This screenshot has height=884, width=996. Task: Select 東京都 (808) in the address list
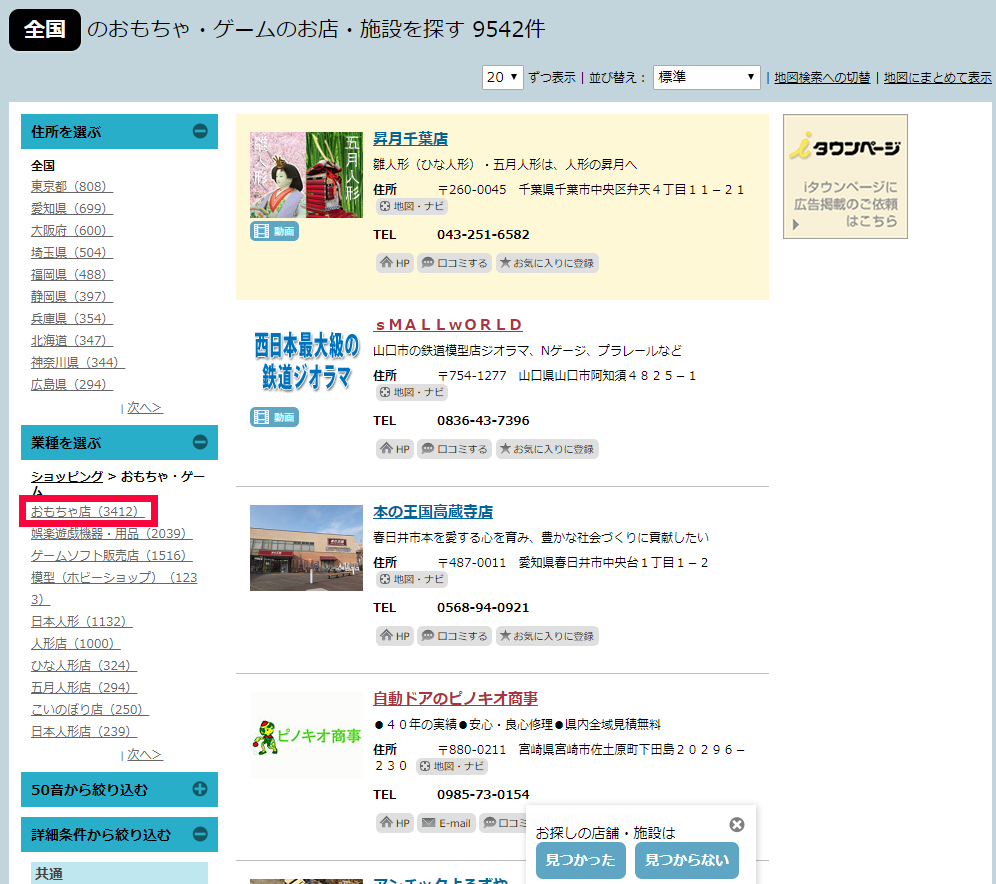(x=72, y=187)
